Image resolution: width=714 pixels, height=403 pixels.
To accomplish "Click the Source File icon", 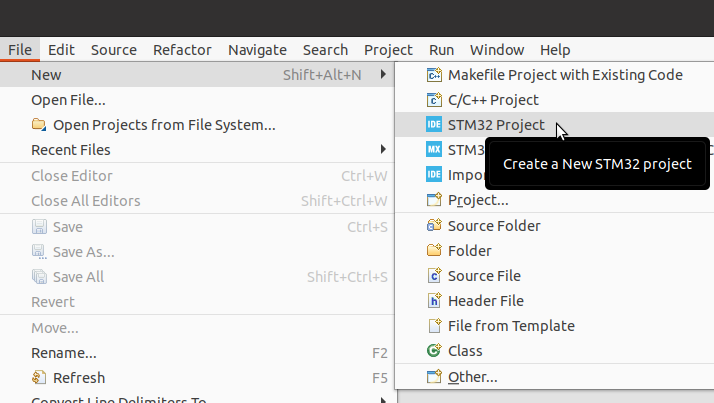I will [434, 275].
